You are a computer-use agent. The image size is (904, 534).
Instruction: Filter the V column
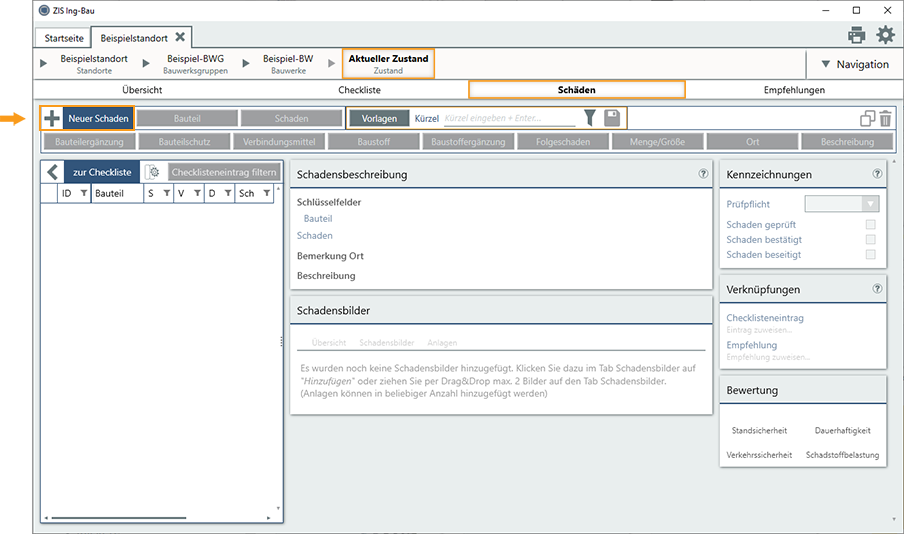[x=197, y=193]
